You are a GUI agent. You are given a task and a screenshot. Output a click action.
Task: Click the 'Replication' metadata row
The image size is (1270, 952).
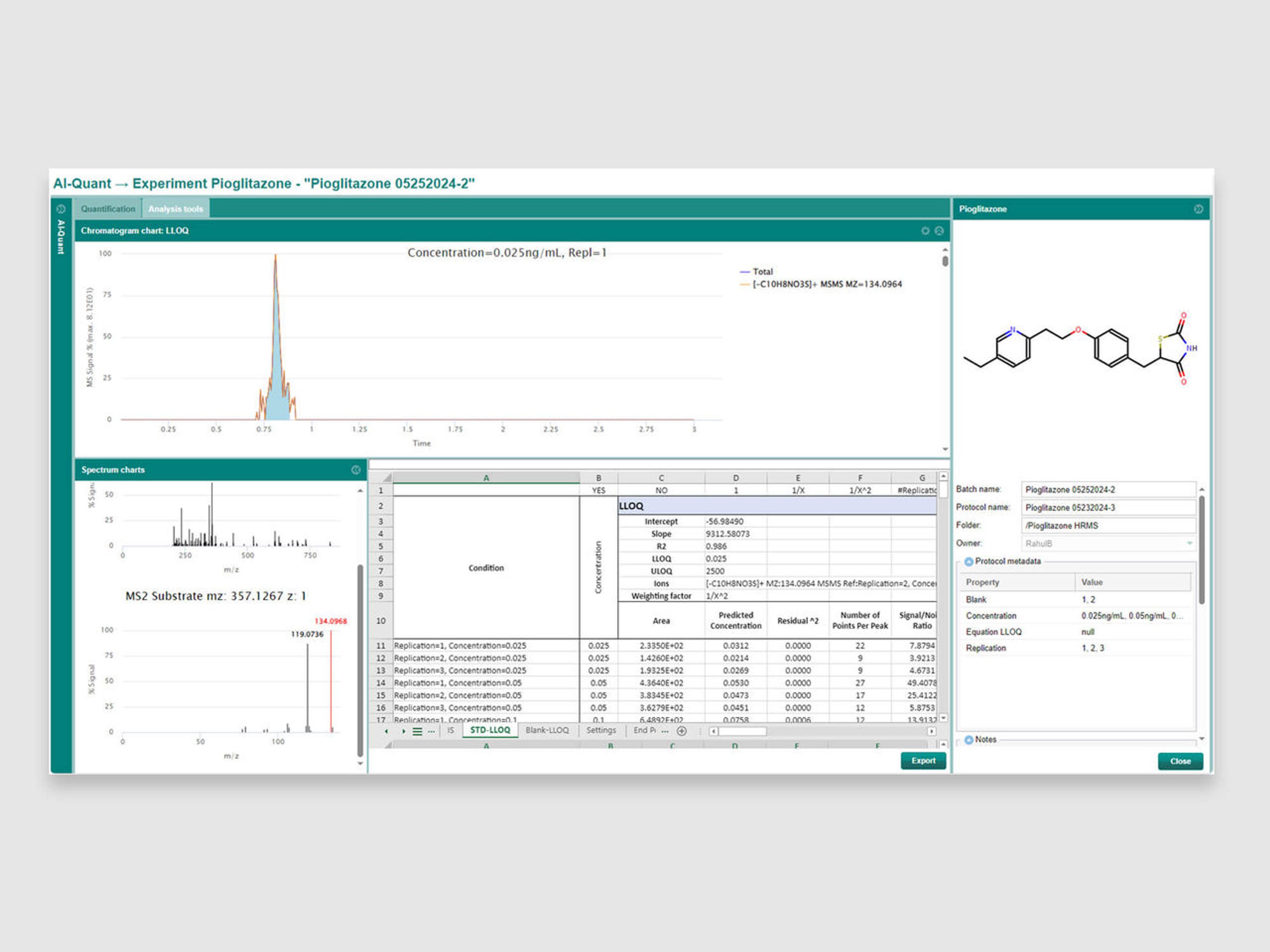(x=1075, y=648)
